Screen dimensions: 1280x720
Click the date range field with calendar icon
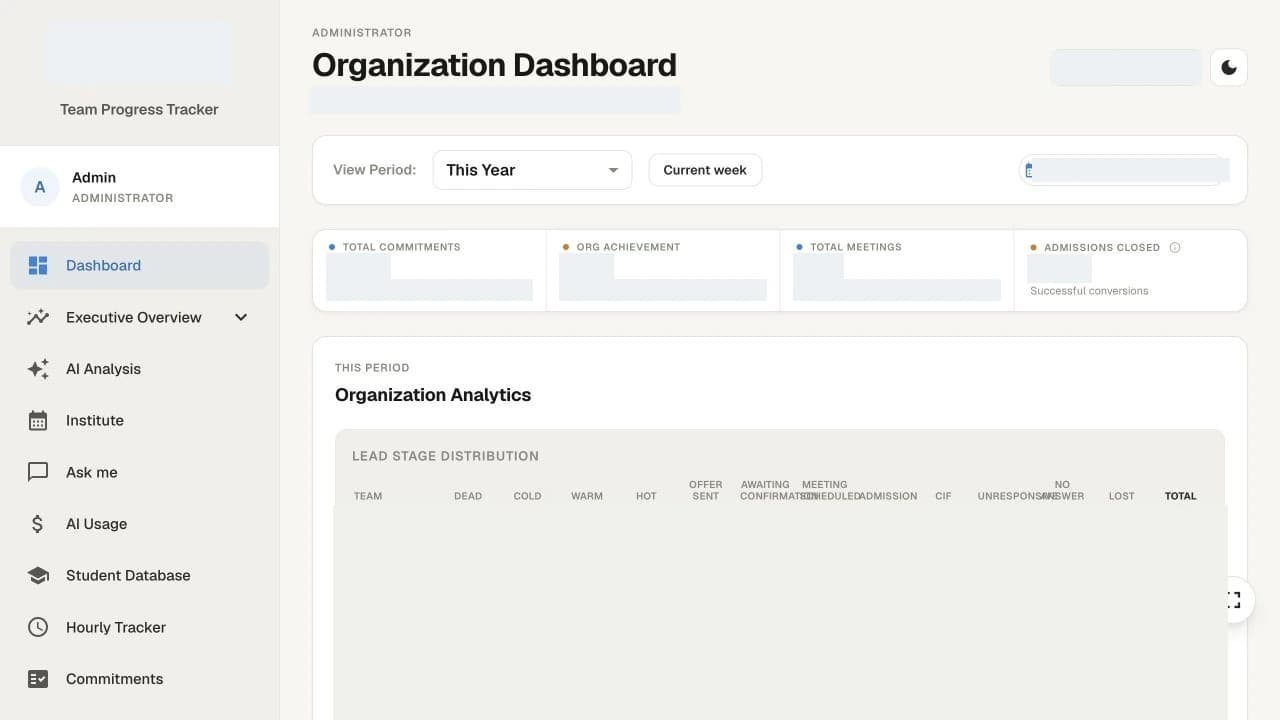point(1124,170)
